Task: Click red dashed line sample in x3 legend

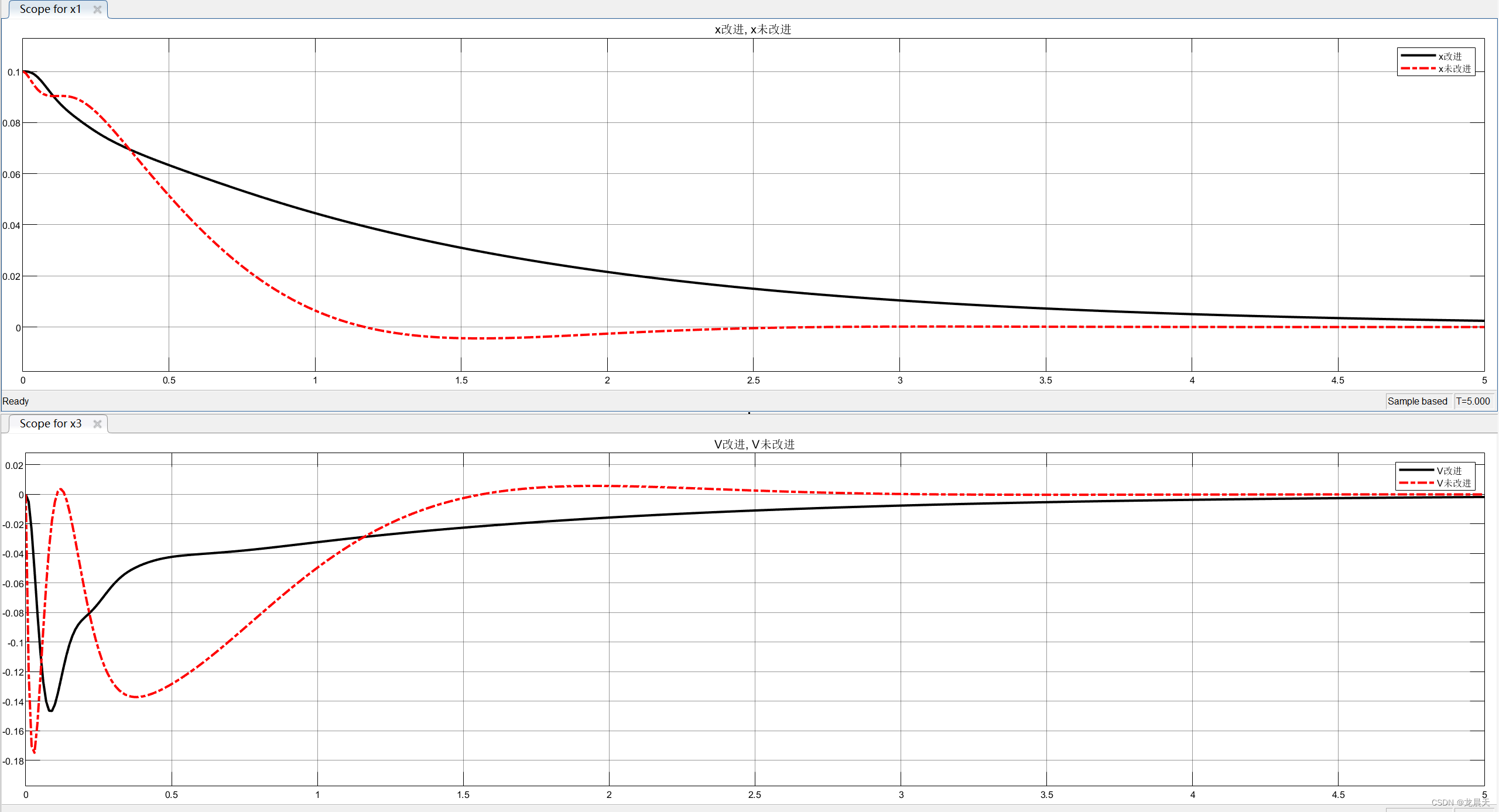Action: tap(1416, 483)
